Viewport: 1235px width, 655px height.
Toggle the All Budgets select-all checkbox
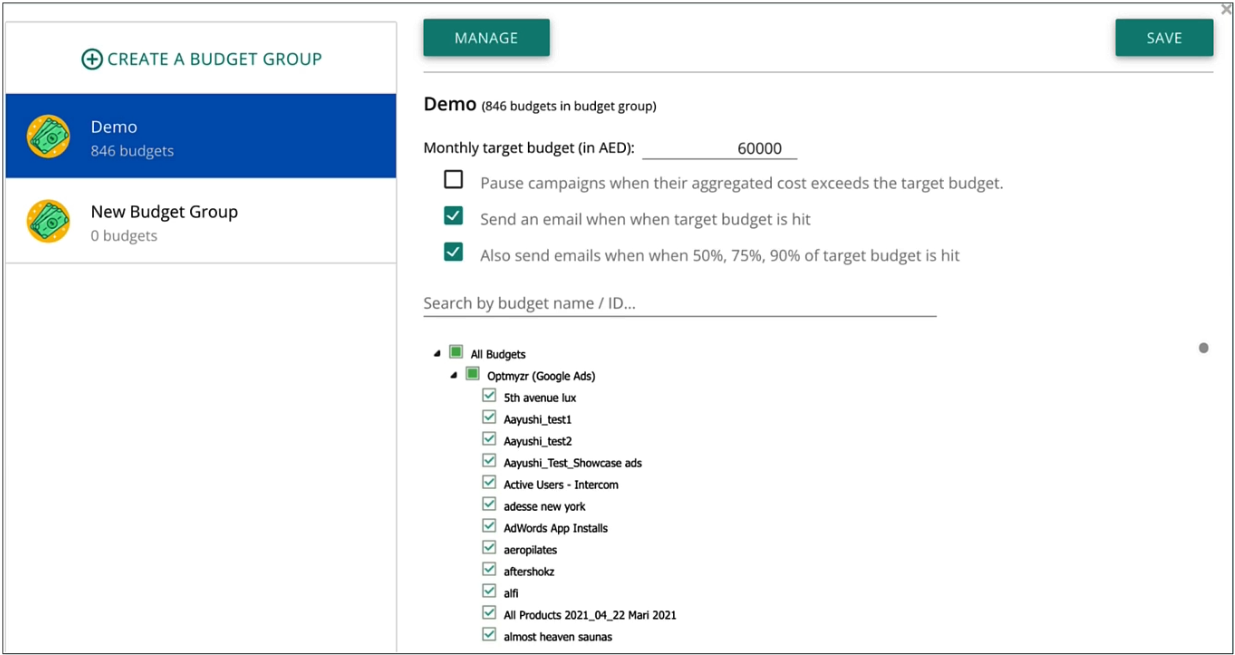click(x=456, y=352)
